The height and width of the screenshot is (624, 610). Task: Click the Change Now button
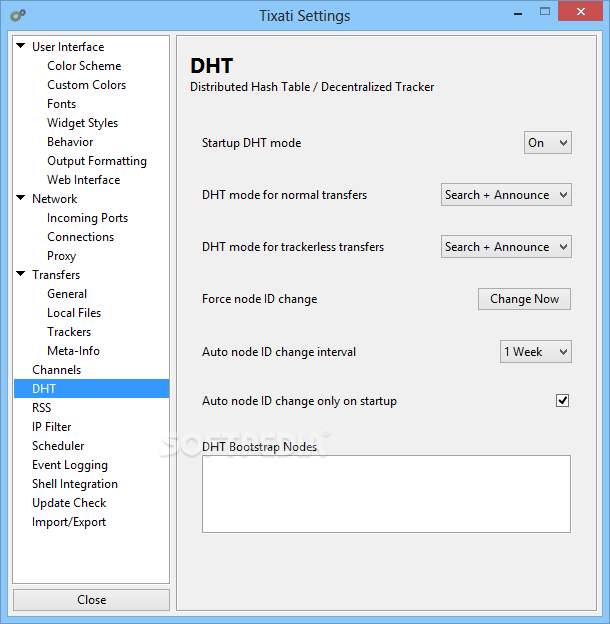[524, 299]
